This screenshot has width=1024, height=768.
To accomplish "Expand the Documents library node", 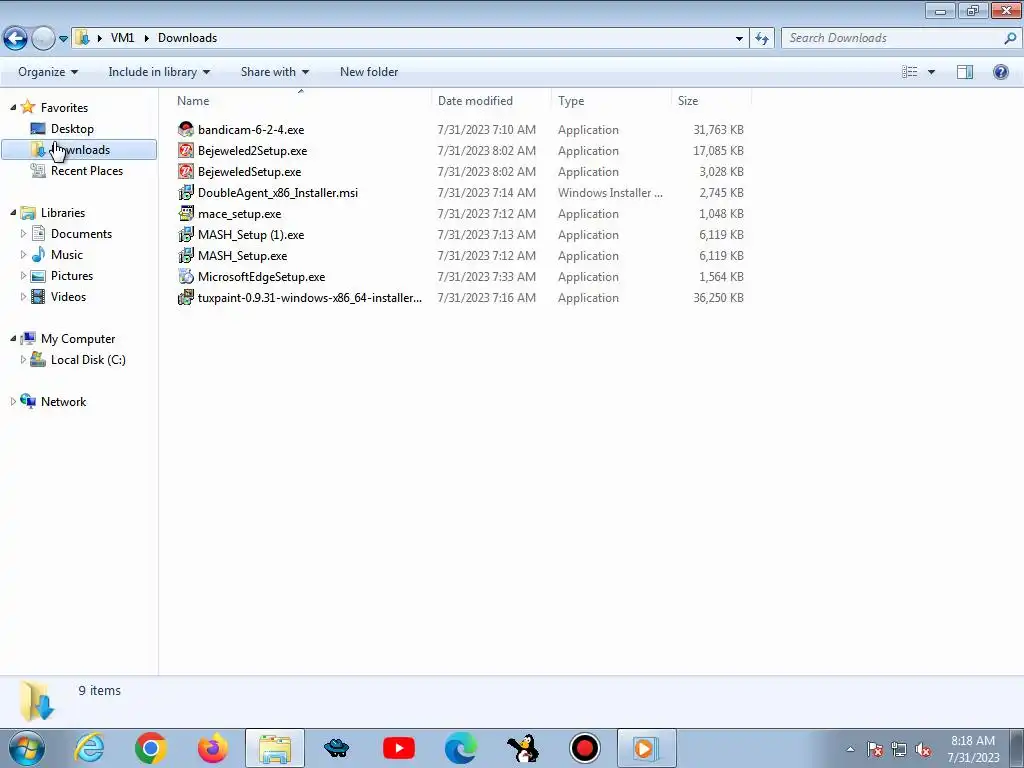I will (24, 233).
